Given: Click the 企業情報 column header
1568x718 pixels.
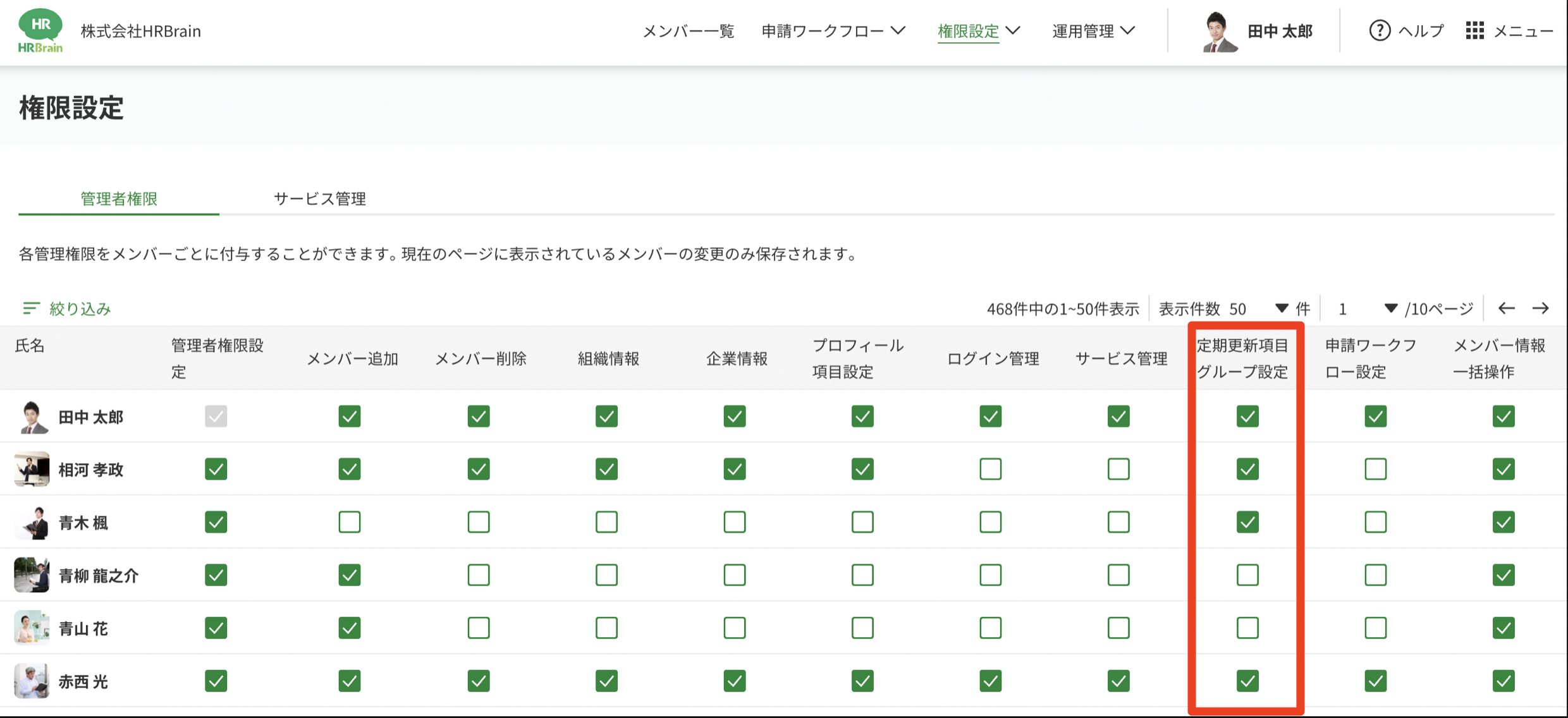Looking at the screenshot, I should (737, 358).
